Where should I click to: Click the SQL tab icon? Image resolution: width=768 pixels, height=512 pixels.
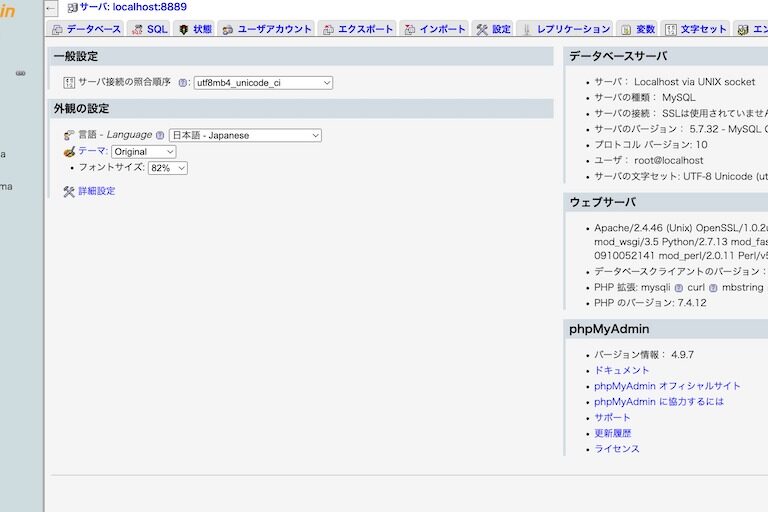coord(138,30)
